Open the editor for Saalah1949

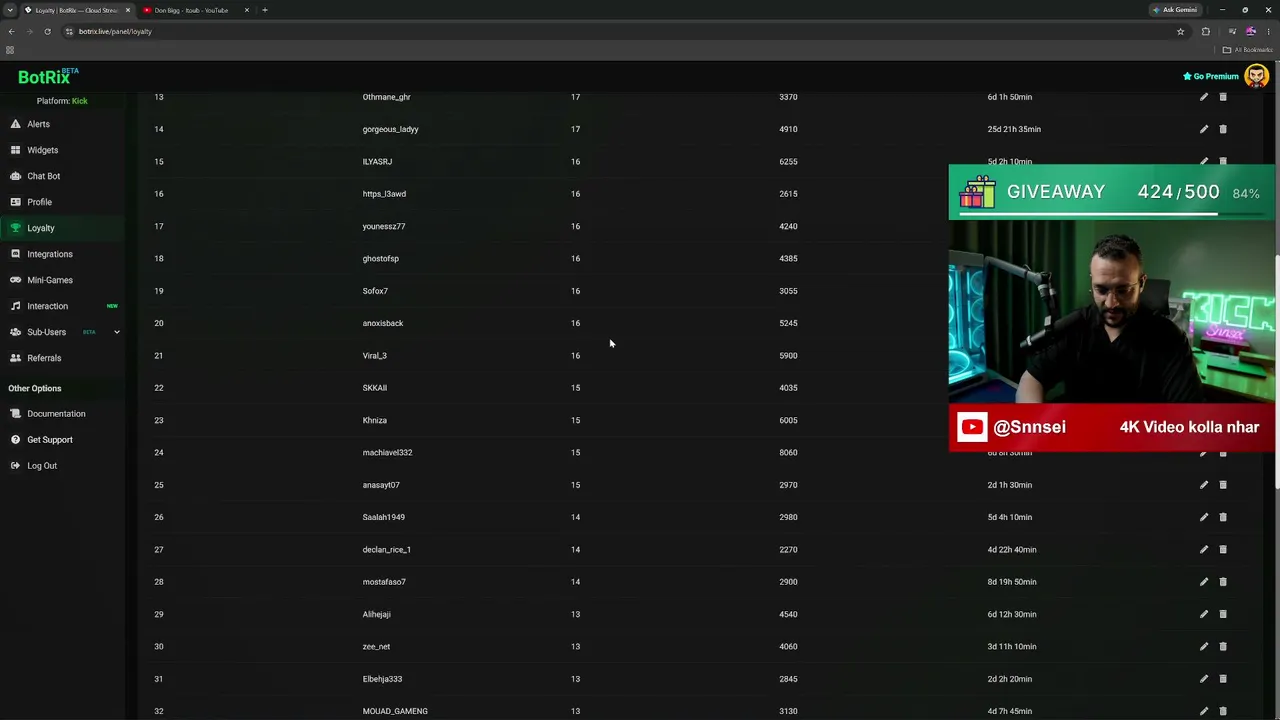1204,517
